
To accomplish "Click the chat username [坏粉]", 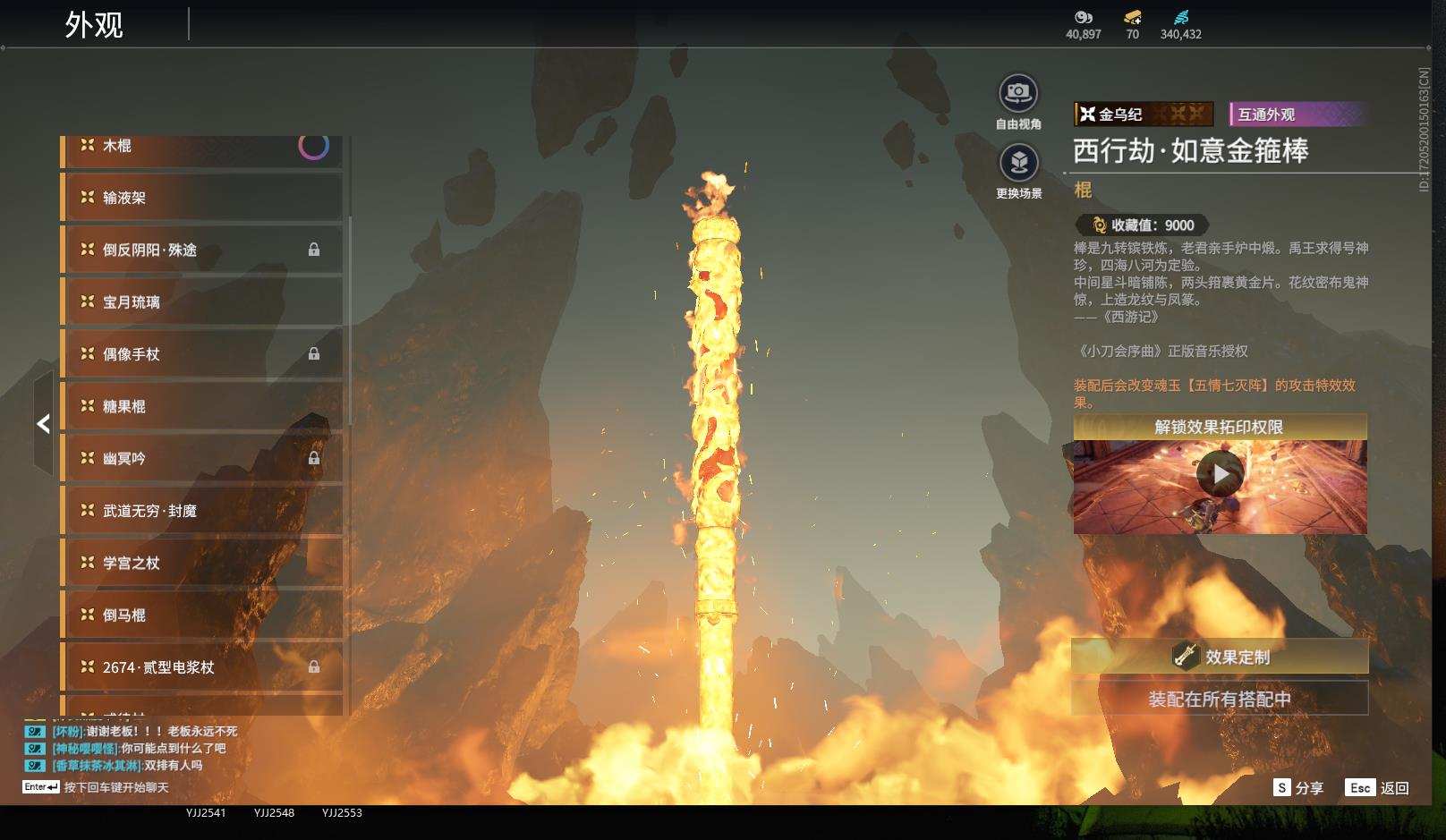I will click(x=68, y=731).
